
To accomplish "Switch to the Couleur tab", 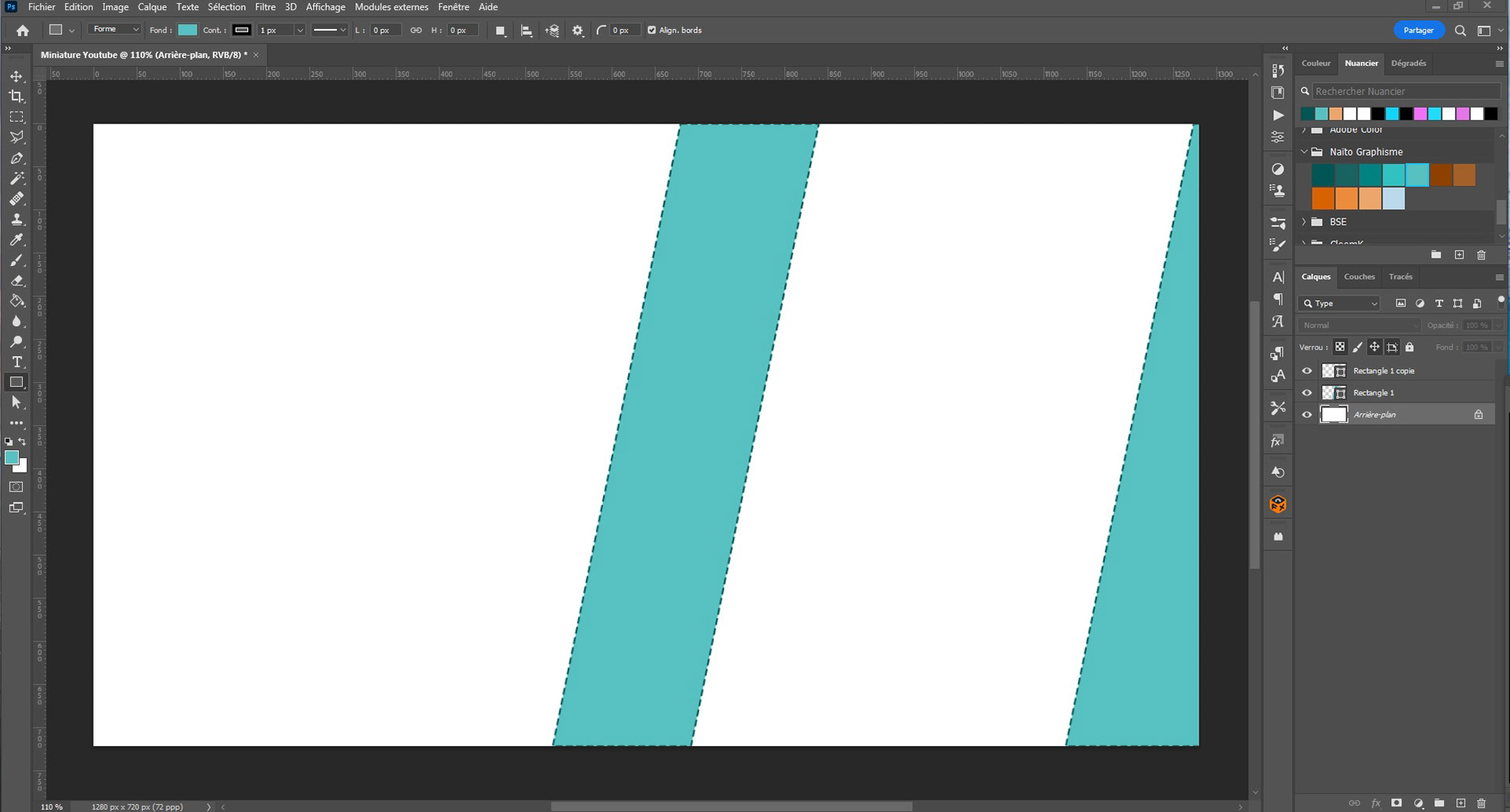I will [1316, 63].
